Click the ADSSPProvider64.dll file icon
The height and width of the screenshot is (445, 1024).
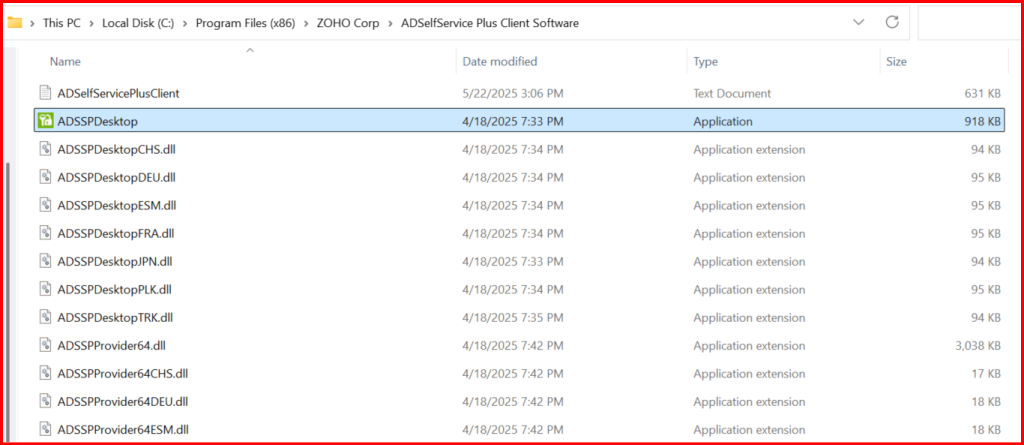point(45,345)
